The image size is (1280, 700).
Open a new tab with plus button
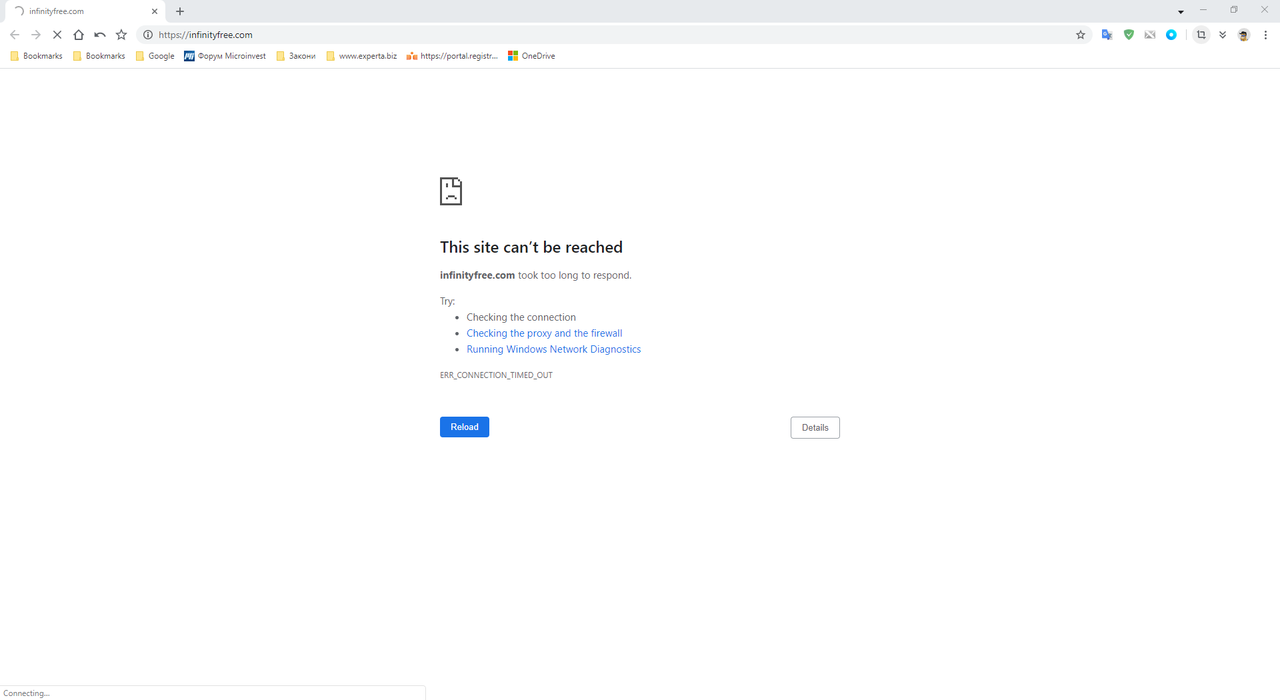coord(180,11)
